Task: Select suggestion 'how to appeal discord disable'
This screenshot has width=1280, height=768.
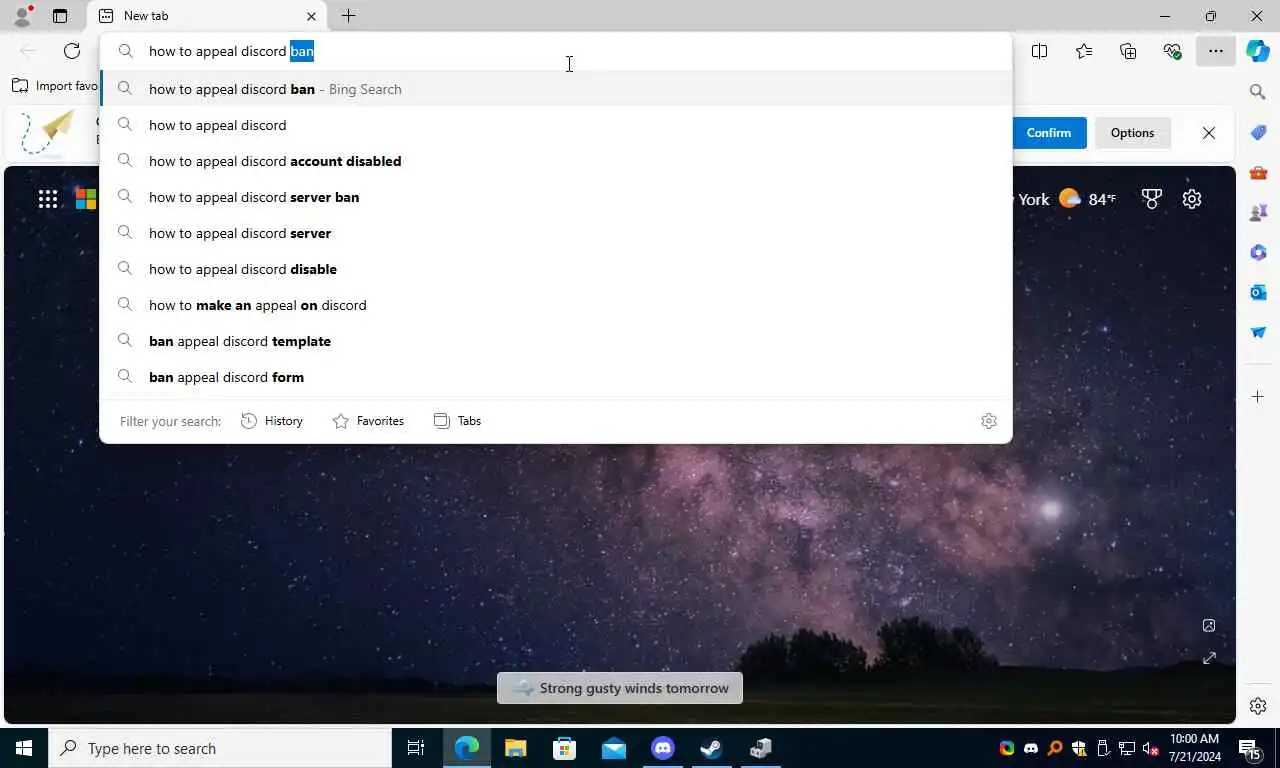Action: (x=556, y=269)
